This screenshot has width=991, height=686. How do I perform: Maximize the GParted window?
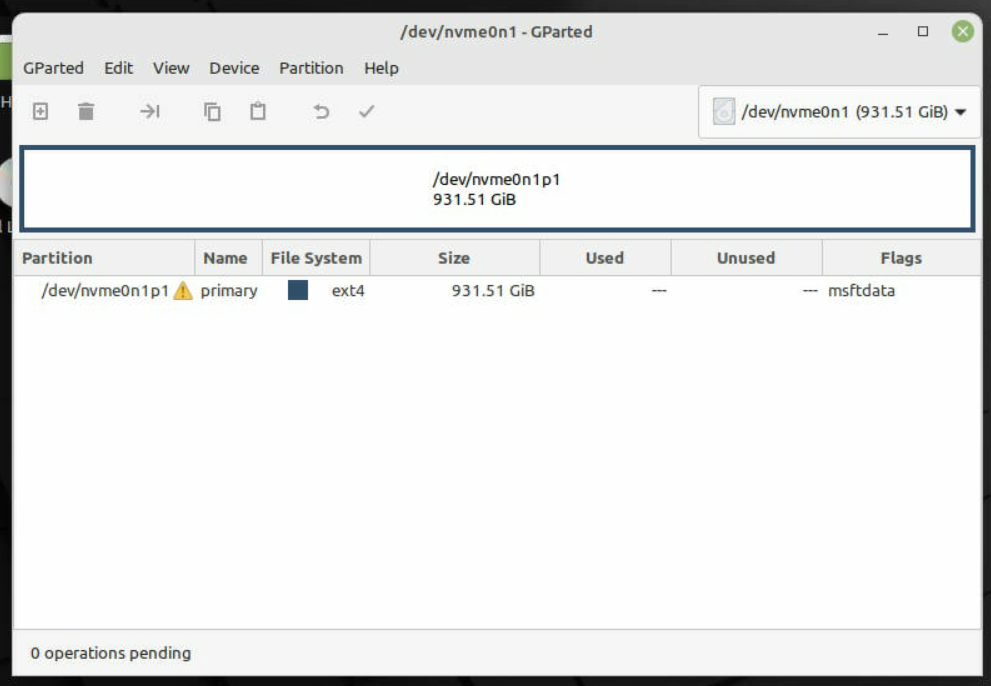[923, 31]
